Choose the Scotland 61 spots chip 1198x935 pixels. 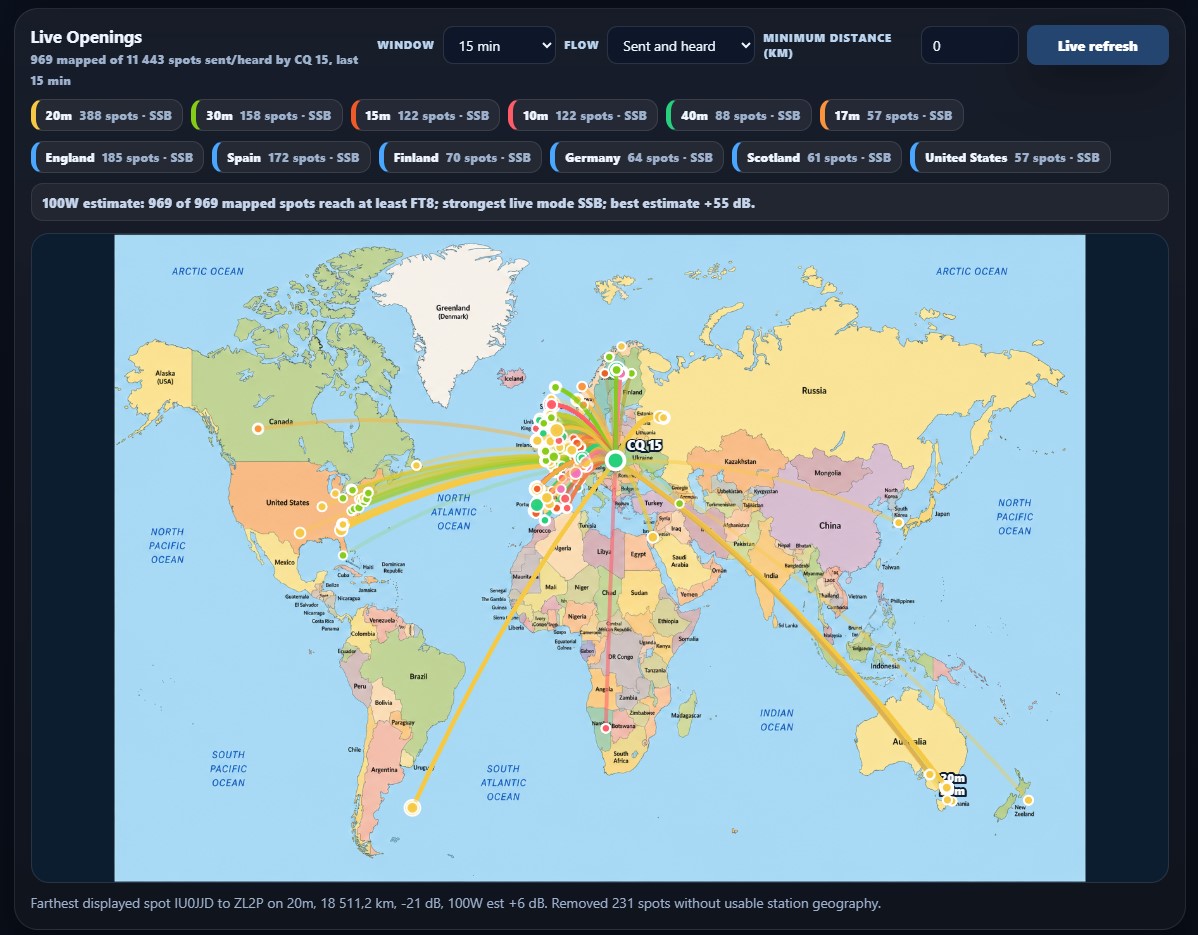tap(818, 157)
